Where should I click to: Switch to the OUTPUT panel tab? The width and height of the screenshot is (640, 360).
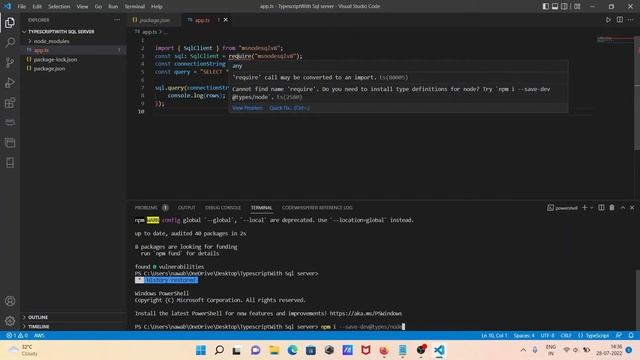(187, 207)
